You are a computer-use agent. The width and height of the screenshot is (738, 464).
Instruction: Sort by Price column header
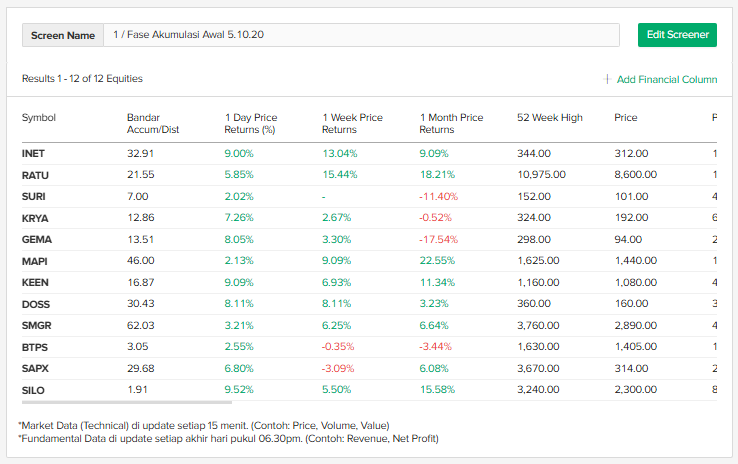coord(626,118)
